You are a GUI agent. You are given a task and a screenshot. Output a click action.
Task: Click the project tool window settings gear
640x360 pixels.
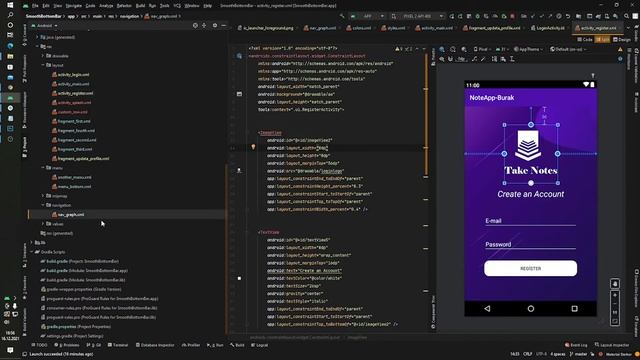pyautogui.click(x=215, y=25)
